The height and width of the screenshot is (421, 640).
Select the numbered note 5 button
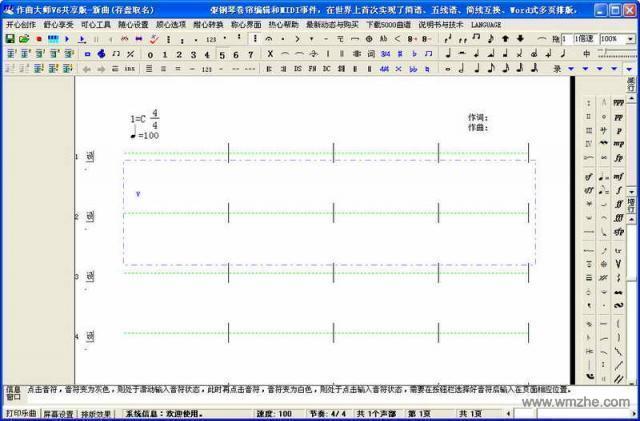tap(221, 54)
